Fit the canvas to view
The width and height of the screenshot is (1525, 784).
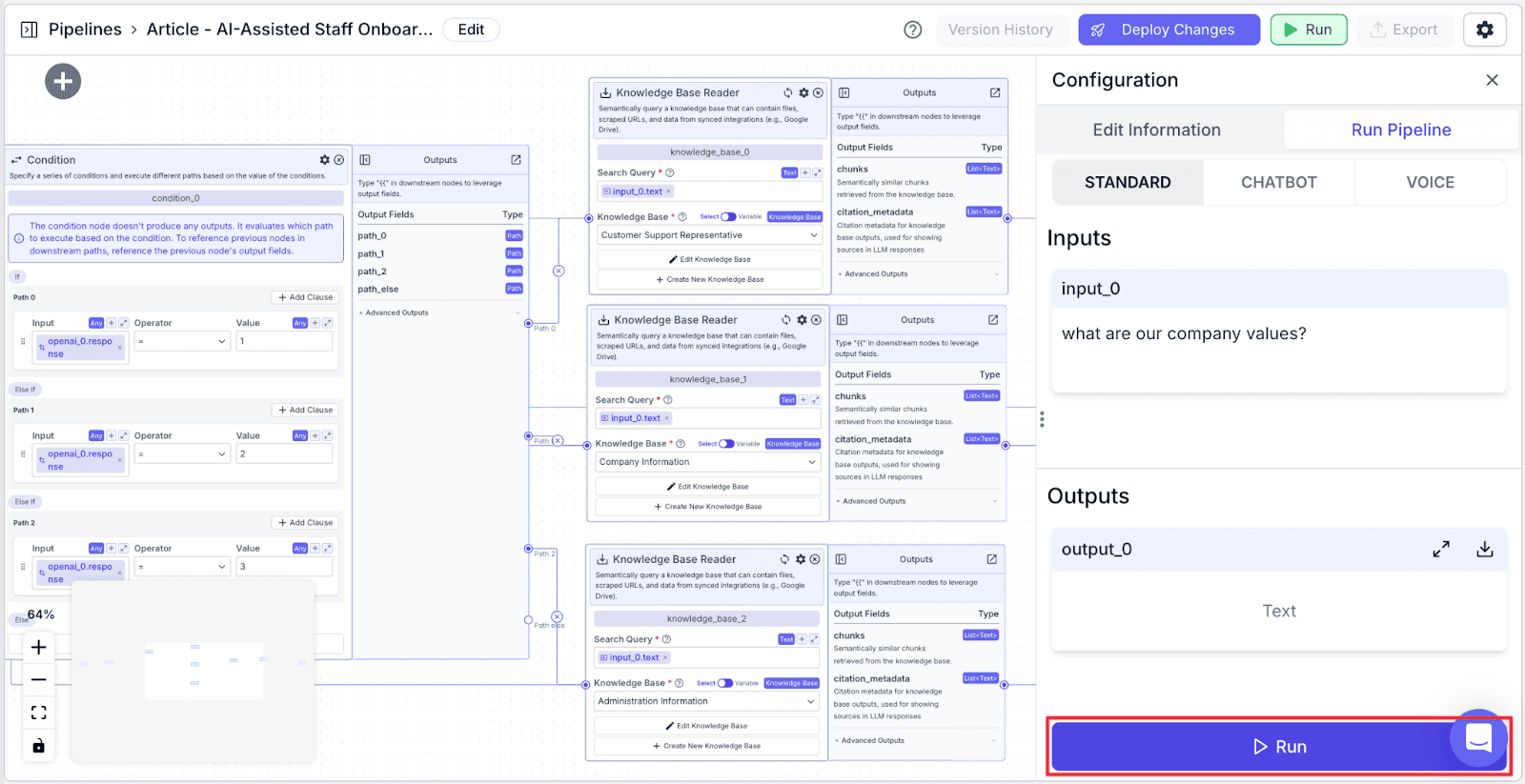39,713
